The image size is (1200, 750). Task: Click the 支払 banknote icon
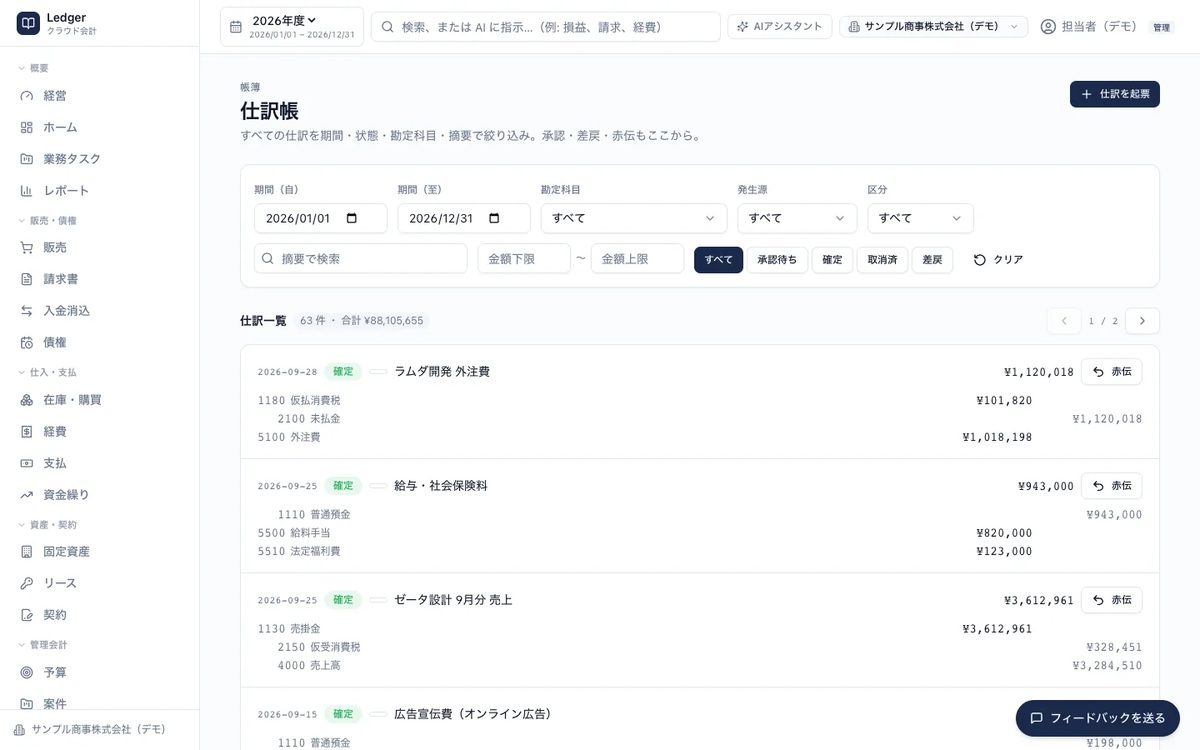(x=27, y=463)
